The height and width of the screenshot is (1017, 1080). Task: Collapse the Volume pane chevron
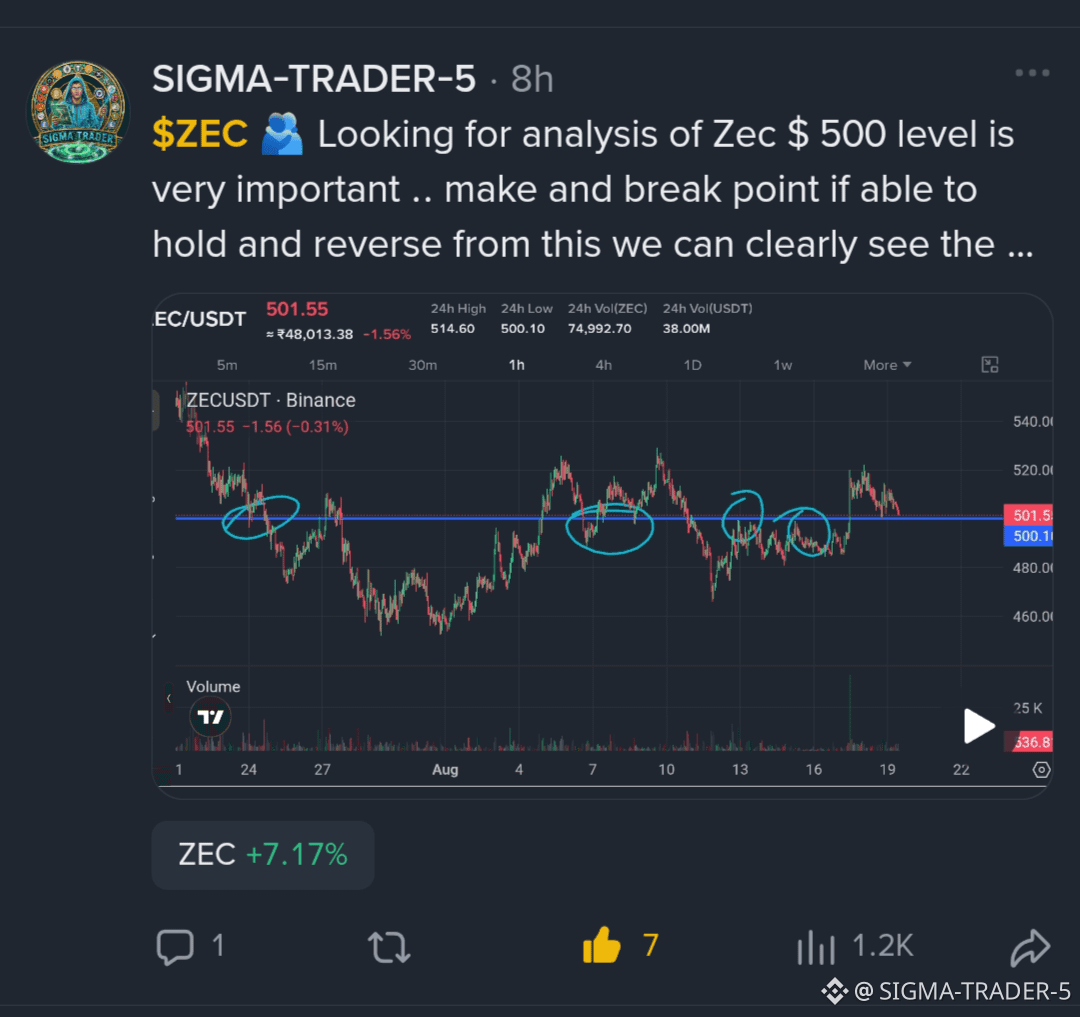[169, 698]
